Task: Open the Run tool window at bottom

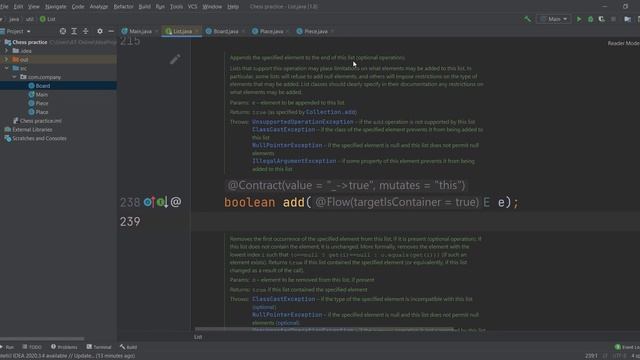Action: 7,347
